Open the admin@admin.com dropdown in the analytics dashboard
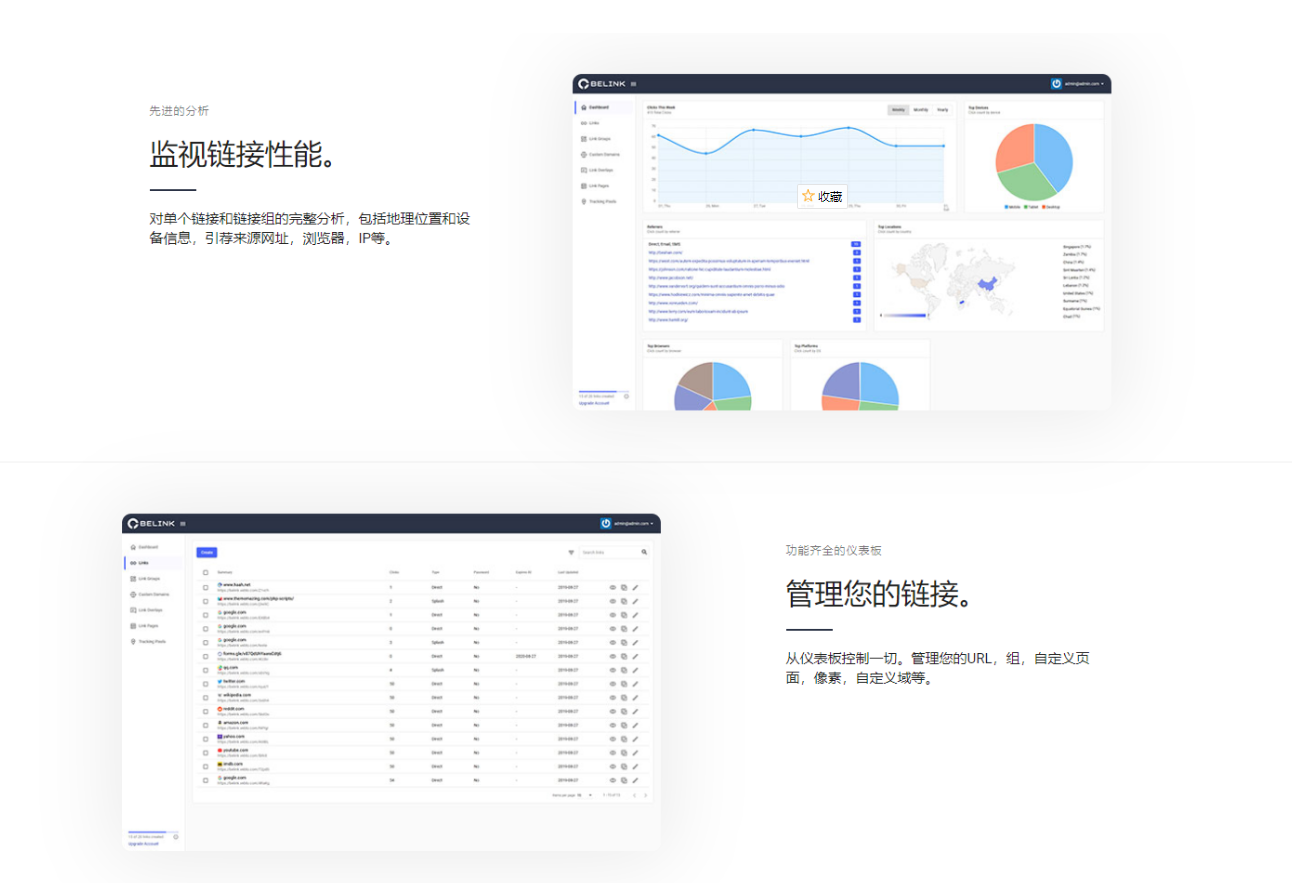The image size is (1292, 883). [x=1084, y=84]
